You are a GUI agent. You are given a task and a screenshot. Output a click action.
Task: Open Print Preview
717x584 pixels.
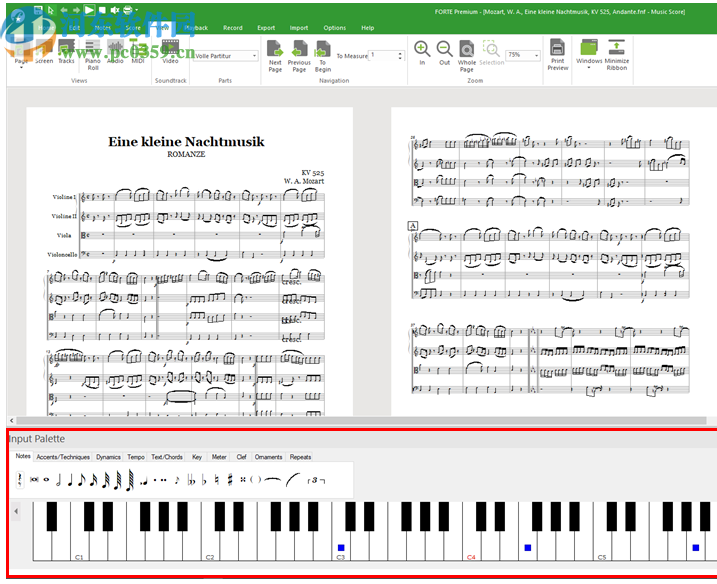pyautogui.click(x=558, y=55)
